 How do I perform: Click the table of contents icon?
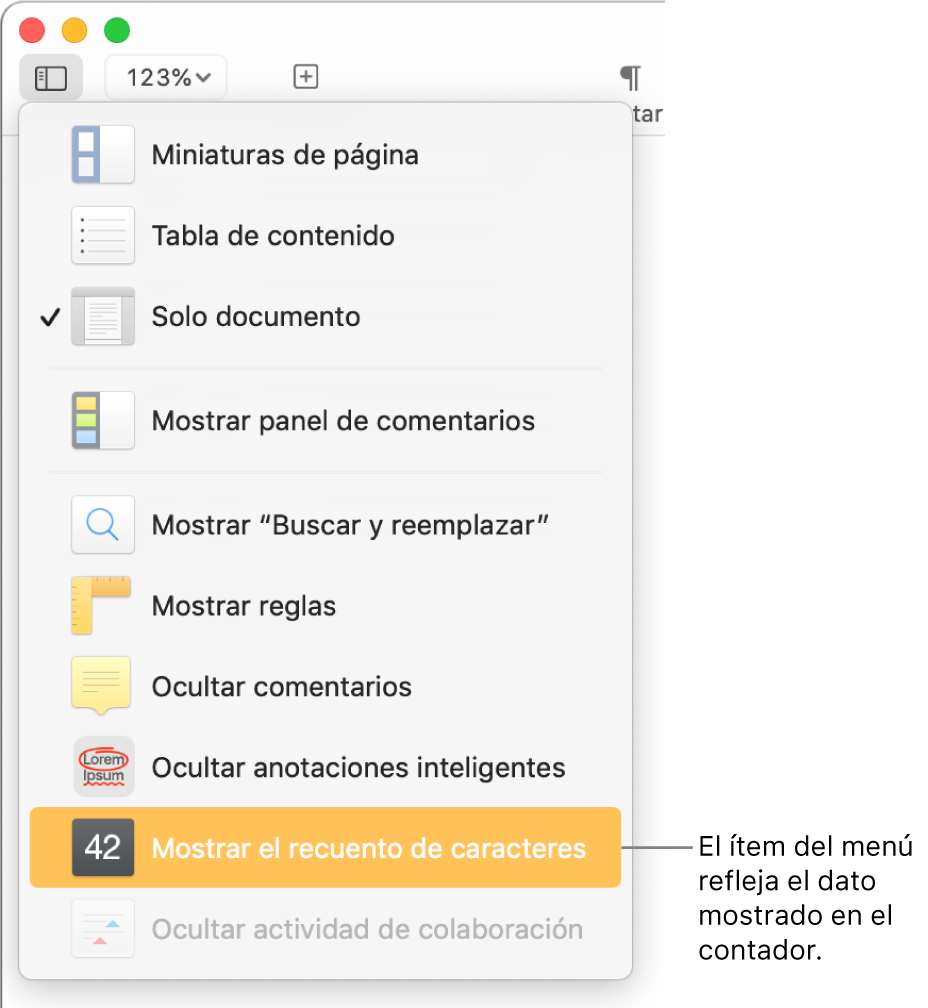(x=103, y=235)
